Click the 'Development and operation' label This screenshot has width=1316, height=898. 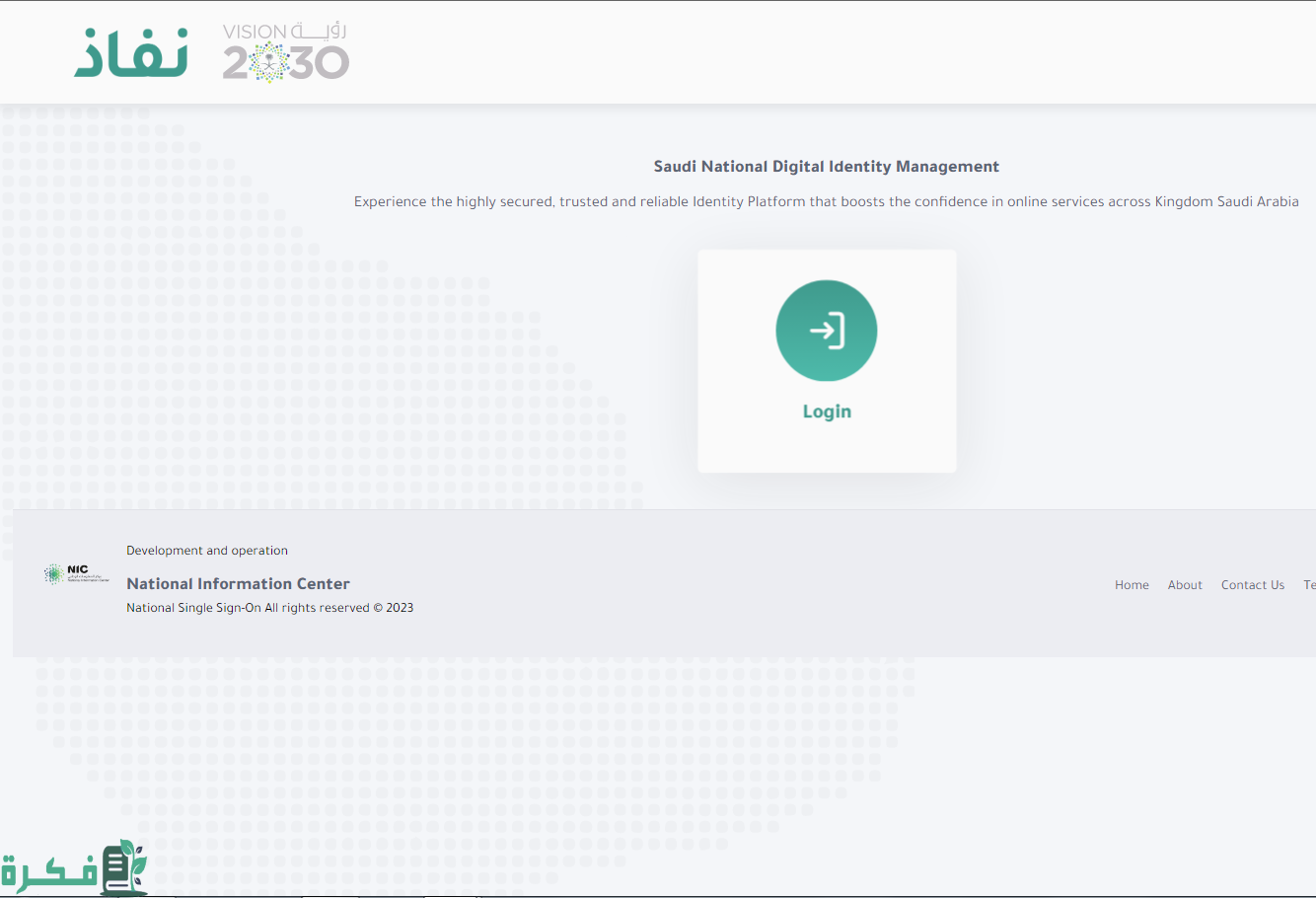click(x=207, y=551)
